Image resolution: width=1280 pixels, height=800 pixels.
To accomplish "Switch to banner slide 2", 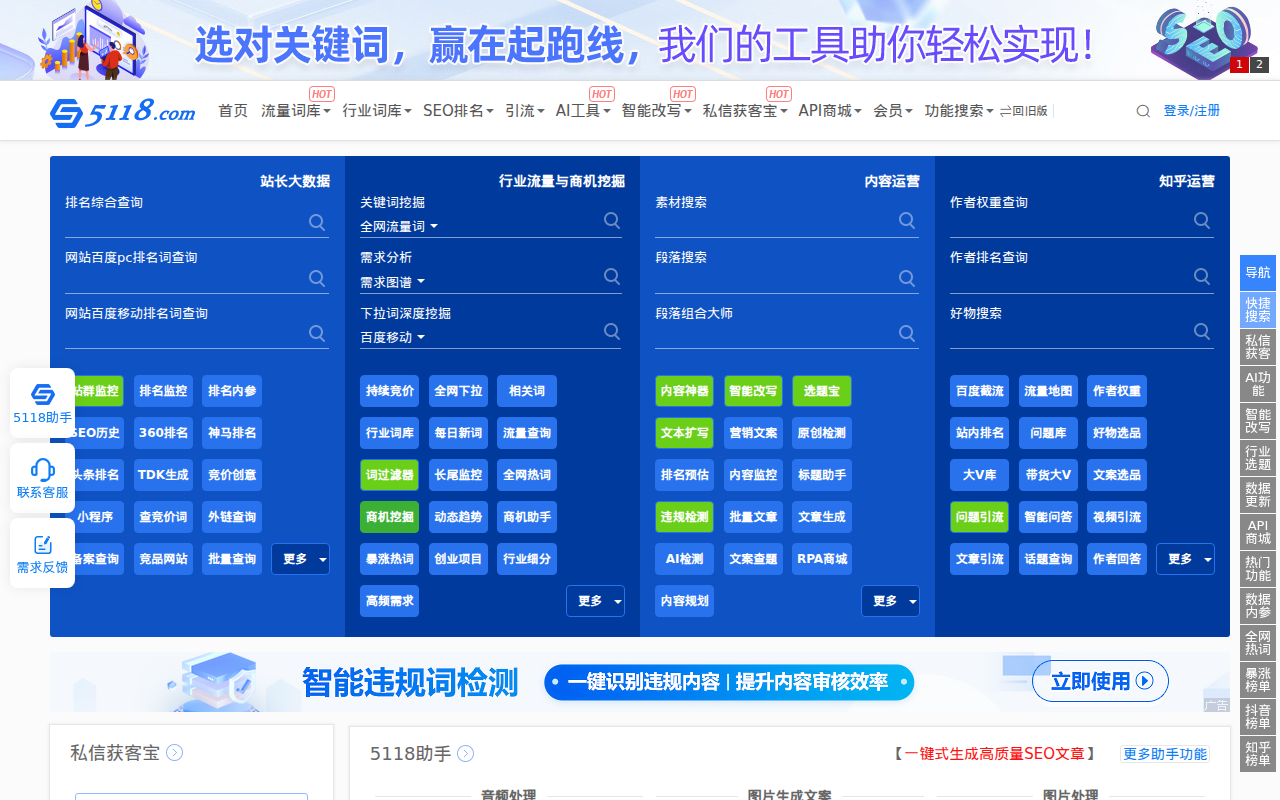I will coord(1259,65).
